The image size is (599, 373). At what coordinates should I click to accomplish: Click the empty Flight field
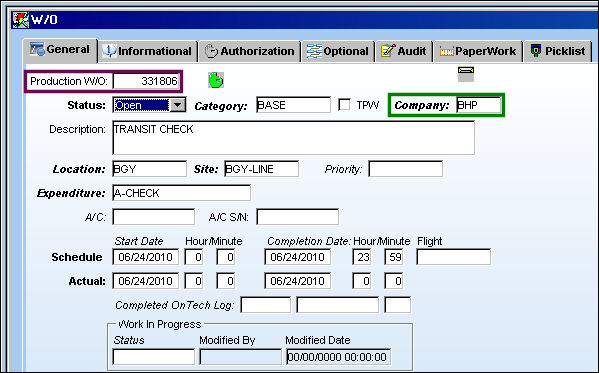(453, 257)
